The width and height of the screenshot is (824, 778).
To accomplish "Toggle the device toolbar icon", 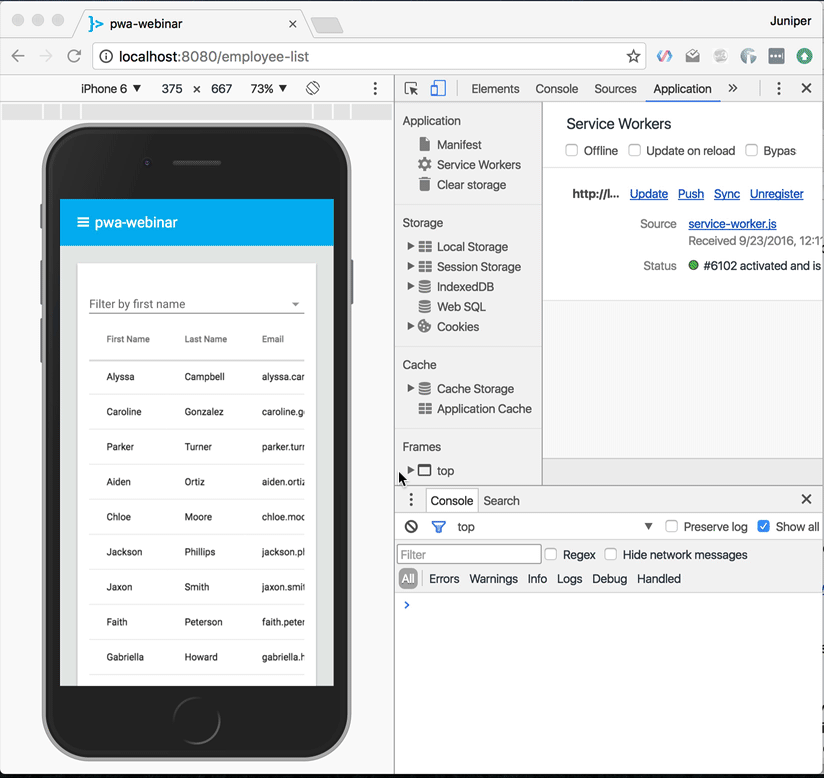I will pos(438,89).
